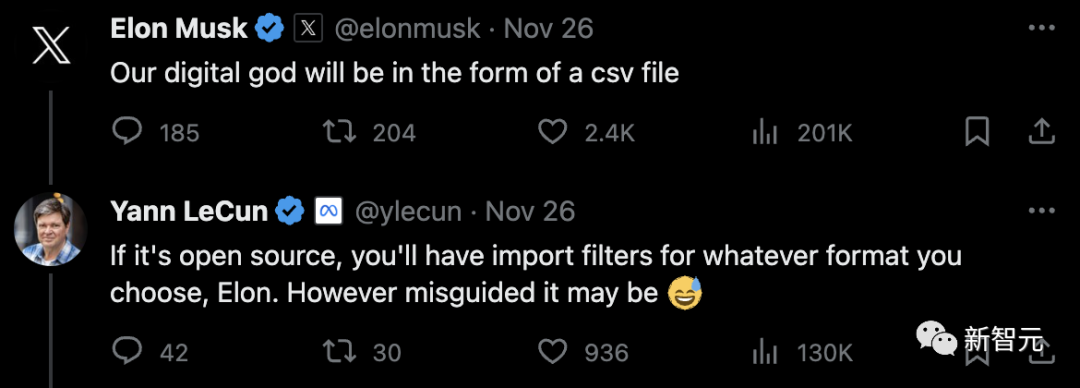
Task: Click the Meta affiliation badge beside Yann LeCun
Action: 329,212
